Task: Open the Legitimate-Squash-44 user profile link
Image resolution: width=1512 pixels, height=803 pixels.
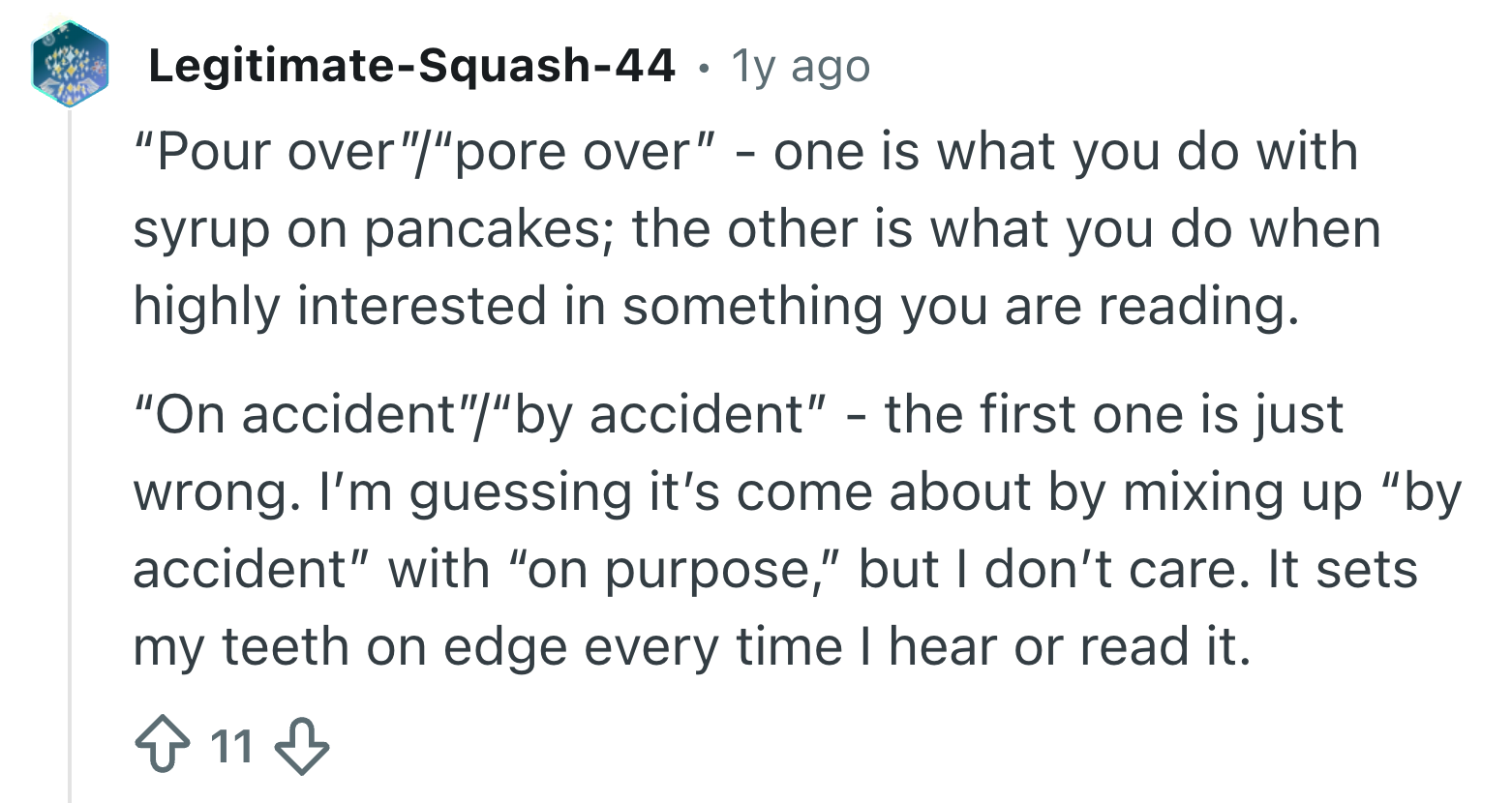Action: point(411,66)
